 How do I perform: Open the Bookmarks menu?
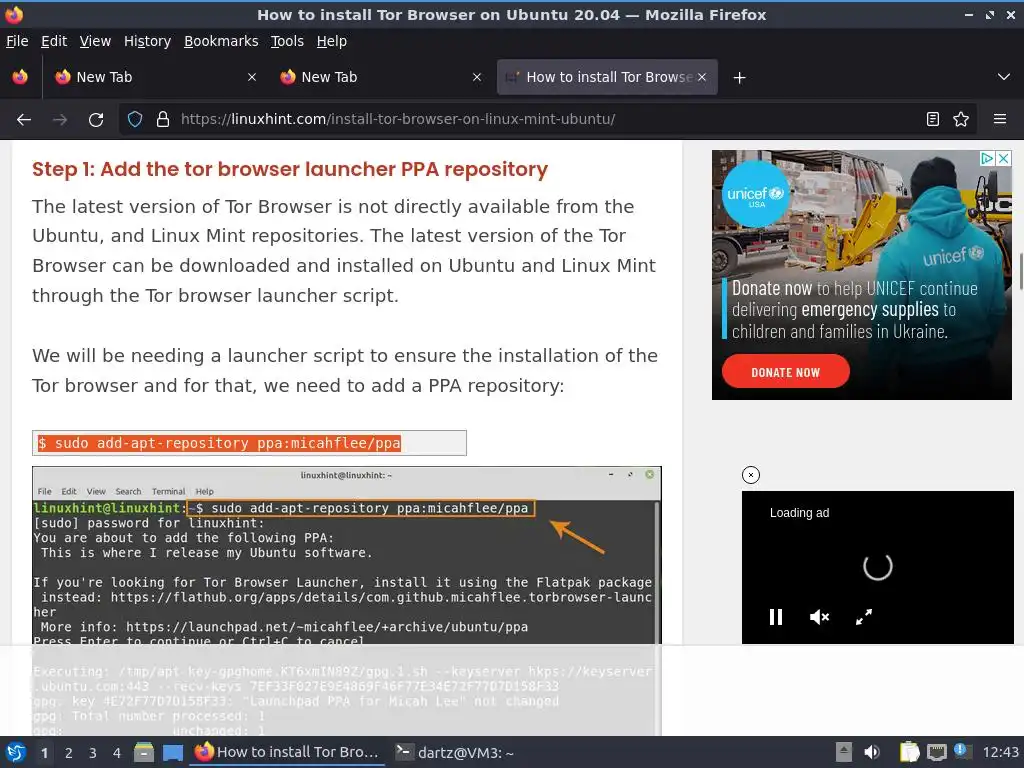[221, 41]
